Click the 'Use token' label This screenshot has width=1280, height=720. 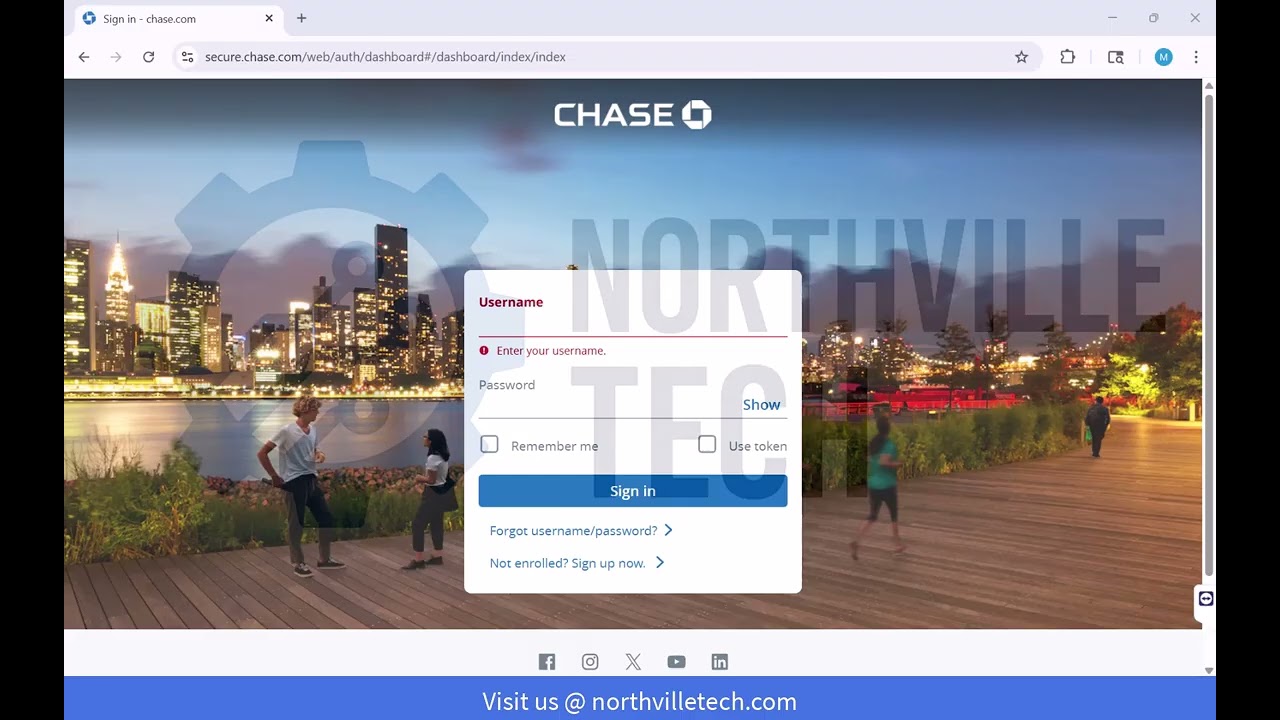click(x=758, y=446)
